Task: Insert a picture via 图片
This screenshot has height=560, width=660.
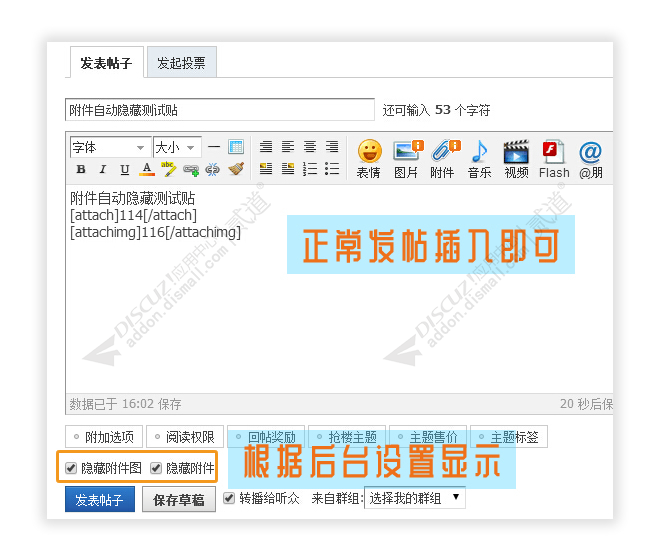Action: (x=407, y=159)
